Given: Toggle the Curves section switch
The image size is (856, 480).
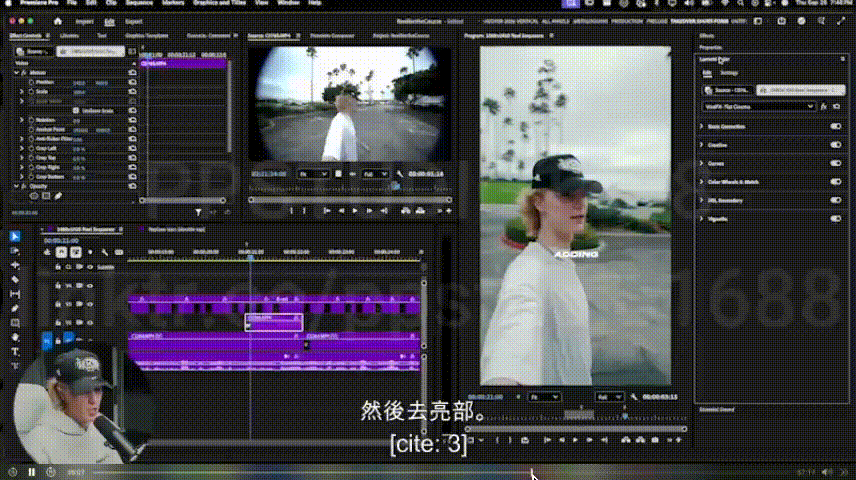Looking at the screenshot, I should pos(836,163).
